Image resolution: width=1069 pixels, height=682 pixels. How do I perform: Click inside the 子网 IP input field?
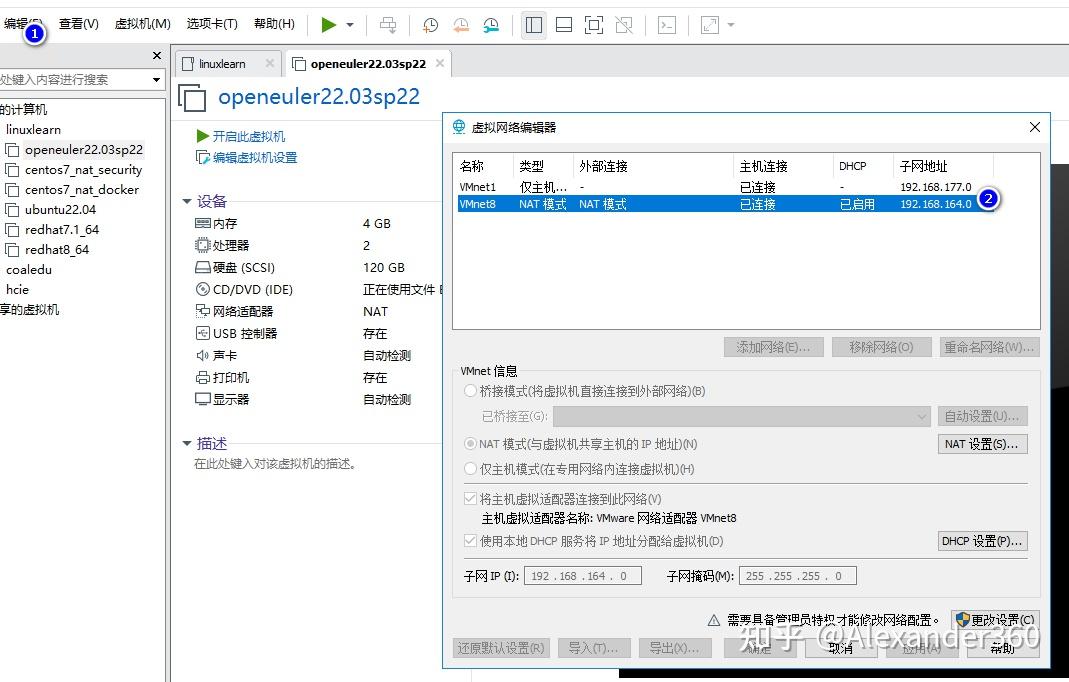click(583, 575)
